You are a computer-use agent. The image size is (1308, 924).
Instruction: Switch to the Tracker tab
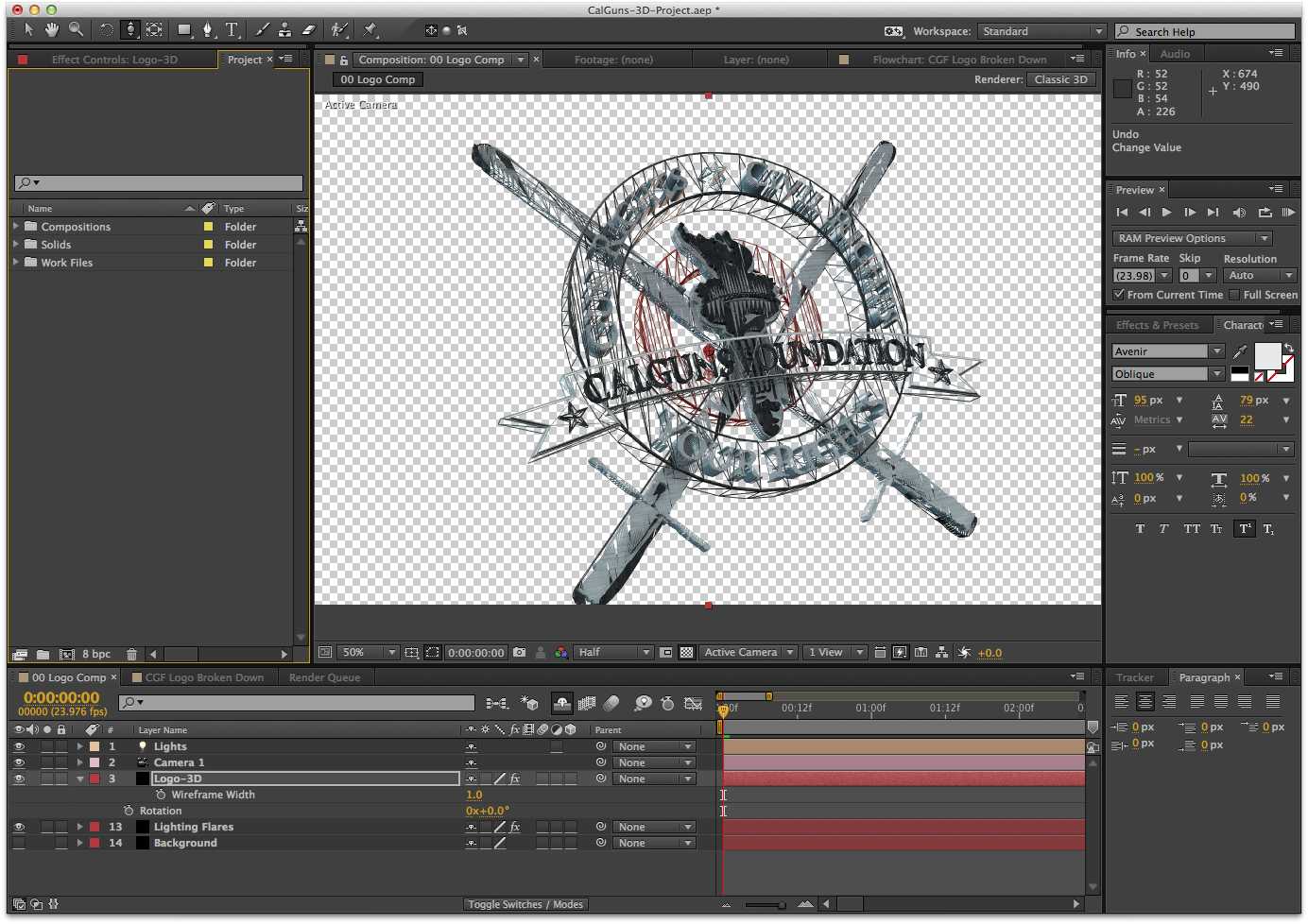[x=1134, y=677]
